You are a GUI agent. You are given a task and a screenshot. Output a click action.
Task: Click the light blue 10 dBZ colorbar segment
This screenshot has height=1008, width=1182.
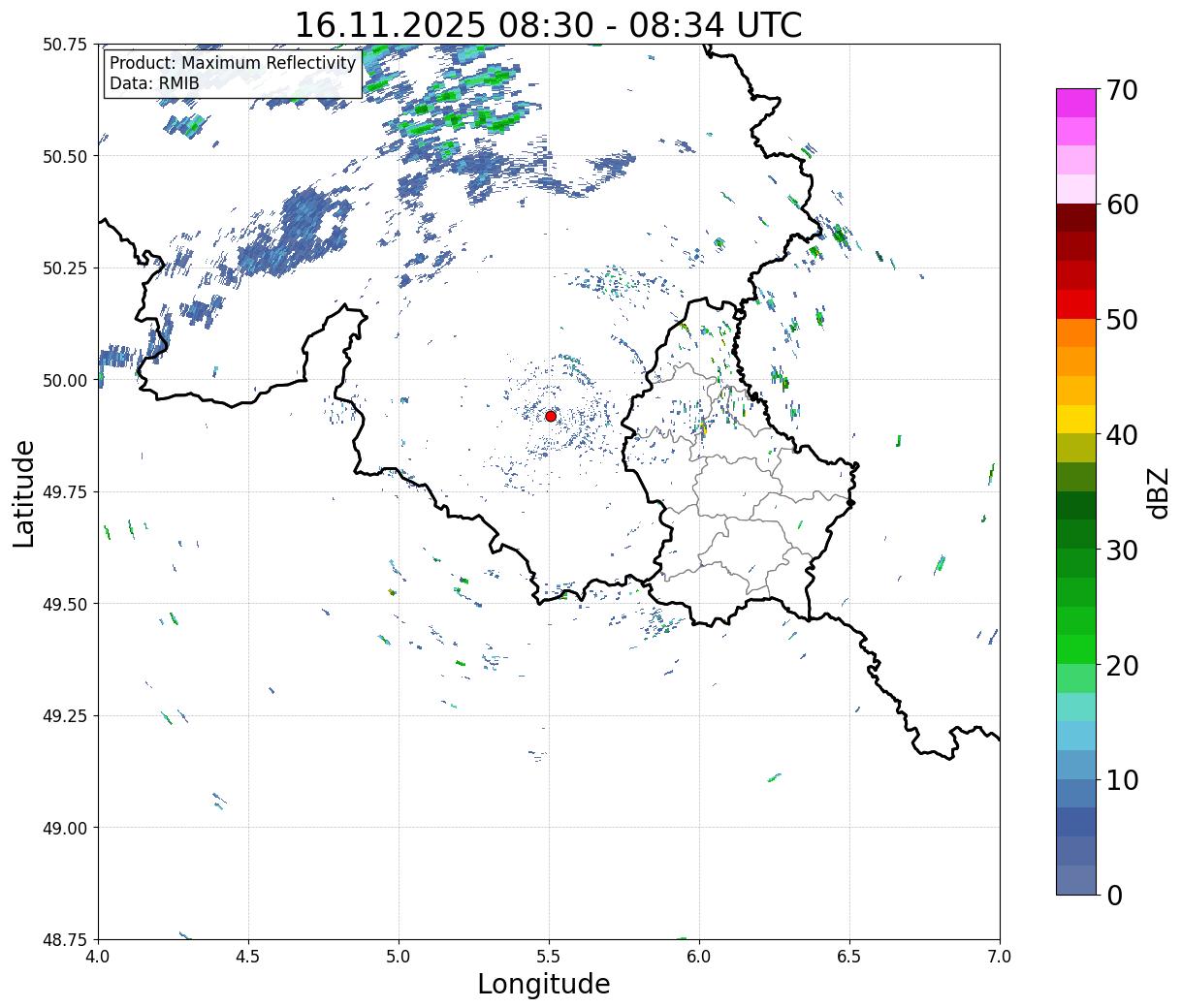tap(1076, 765)
